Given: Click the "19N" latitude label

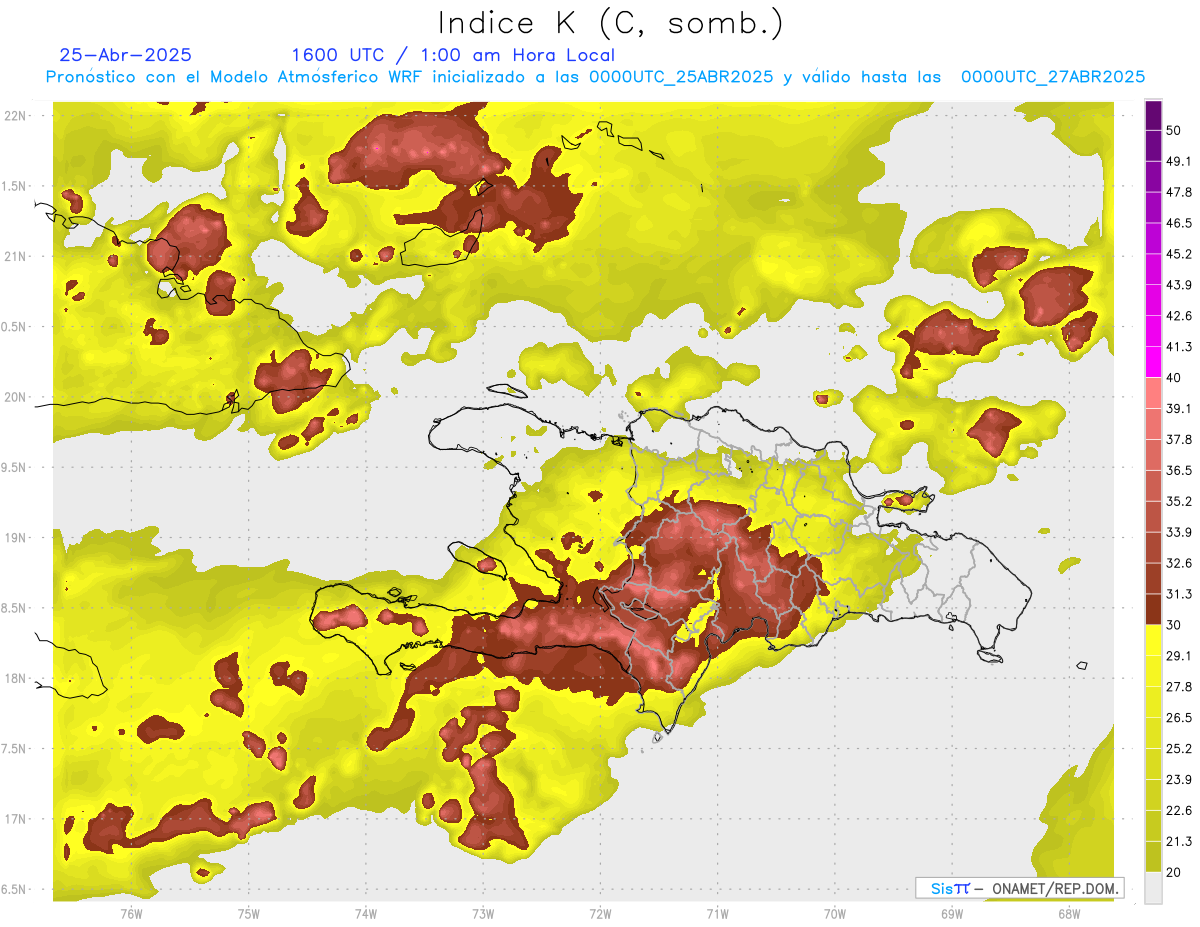Looking at the screenshot, I should click(16, 537).
